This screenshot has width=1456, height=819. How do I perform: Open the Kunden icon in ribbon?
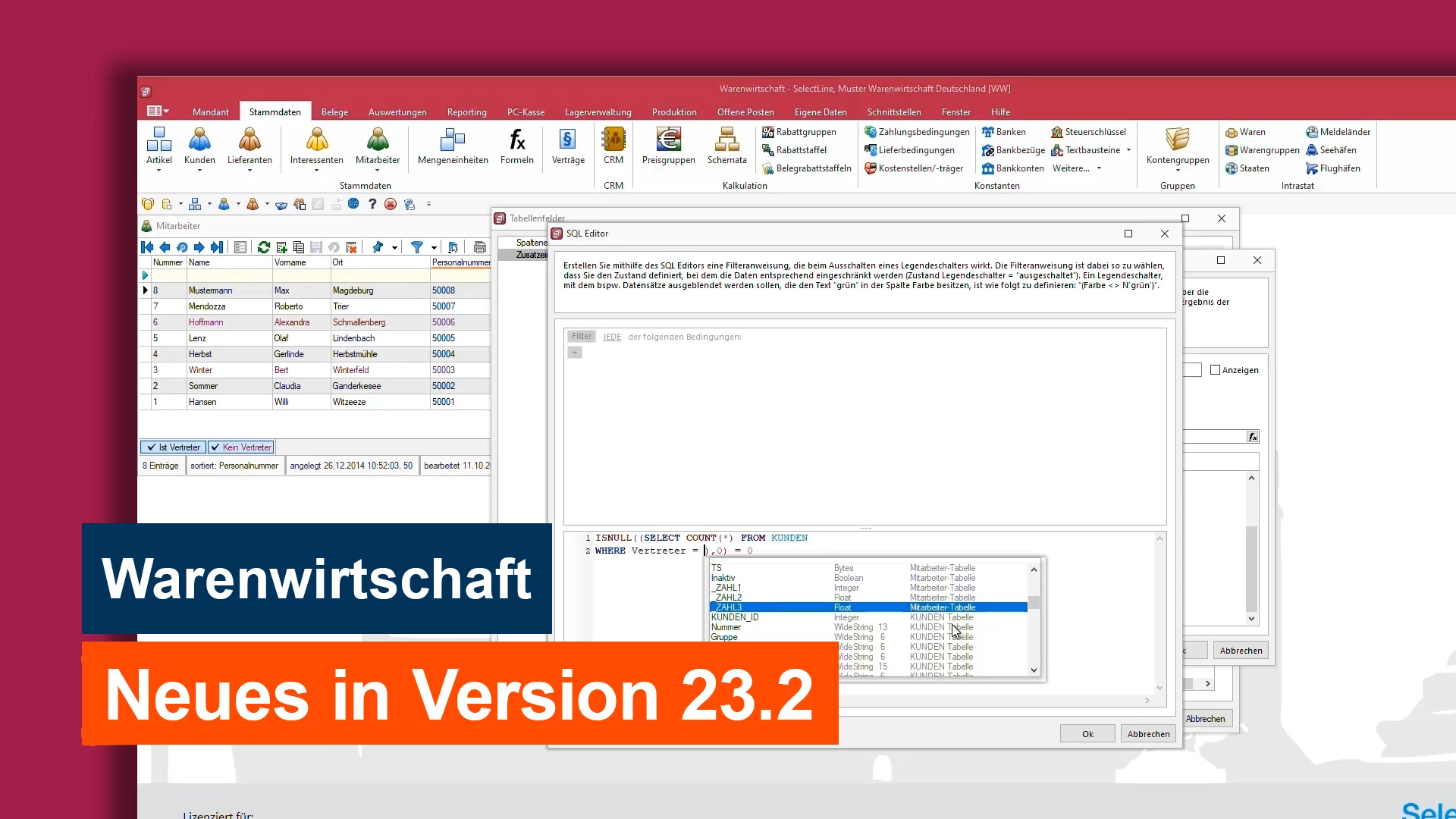click(x=199, y=140)
